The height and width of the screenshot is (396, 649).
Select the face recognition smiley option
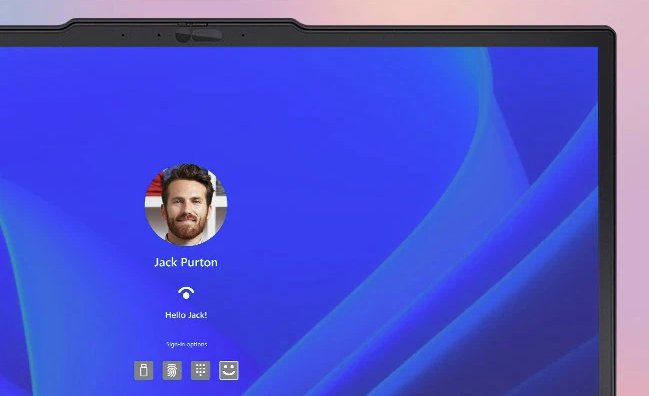(229, 370)
